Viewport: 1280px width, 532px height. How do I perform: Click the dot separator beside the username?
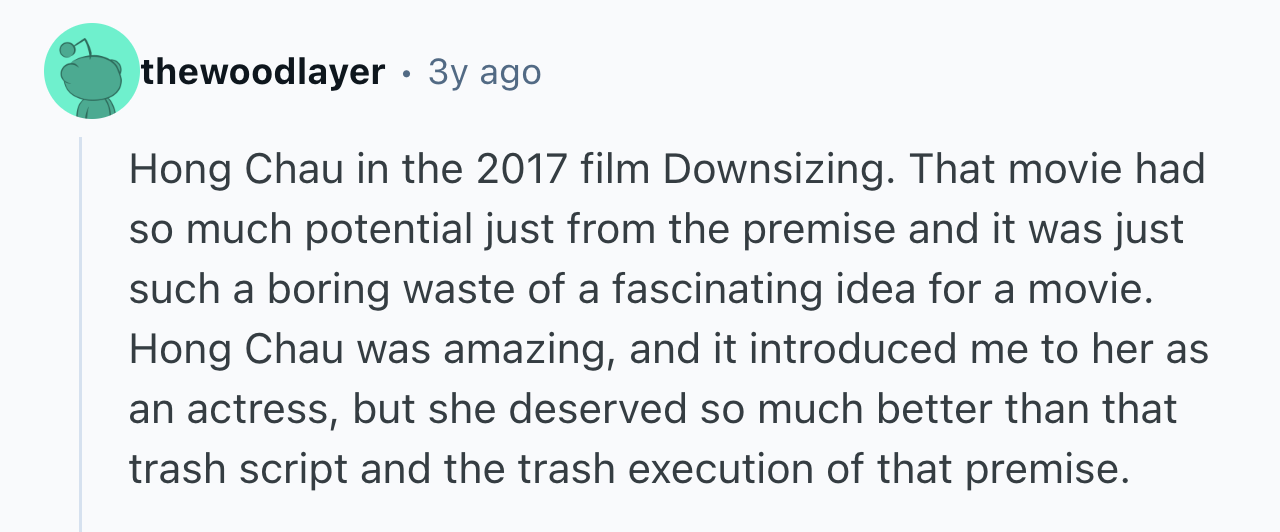coord(406,73)
